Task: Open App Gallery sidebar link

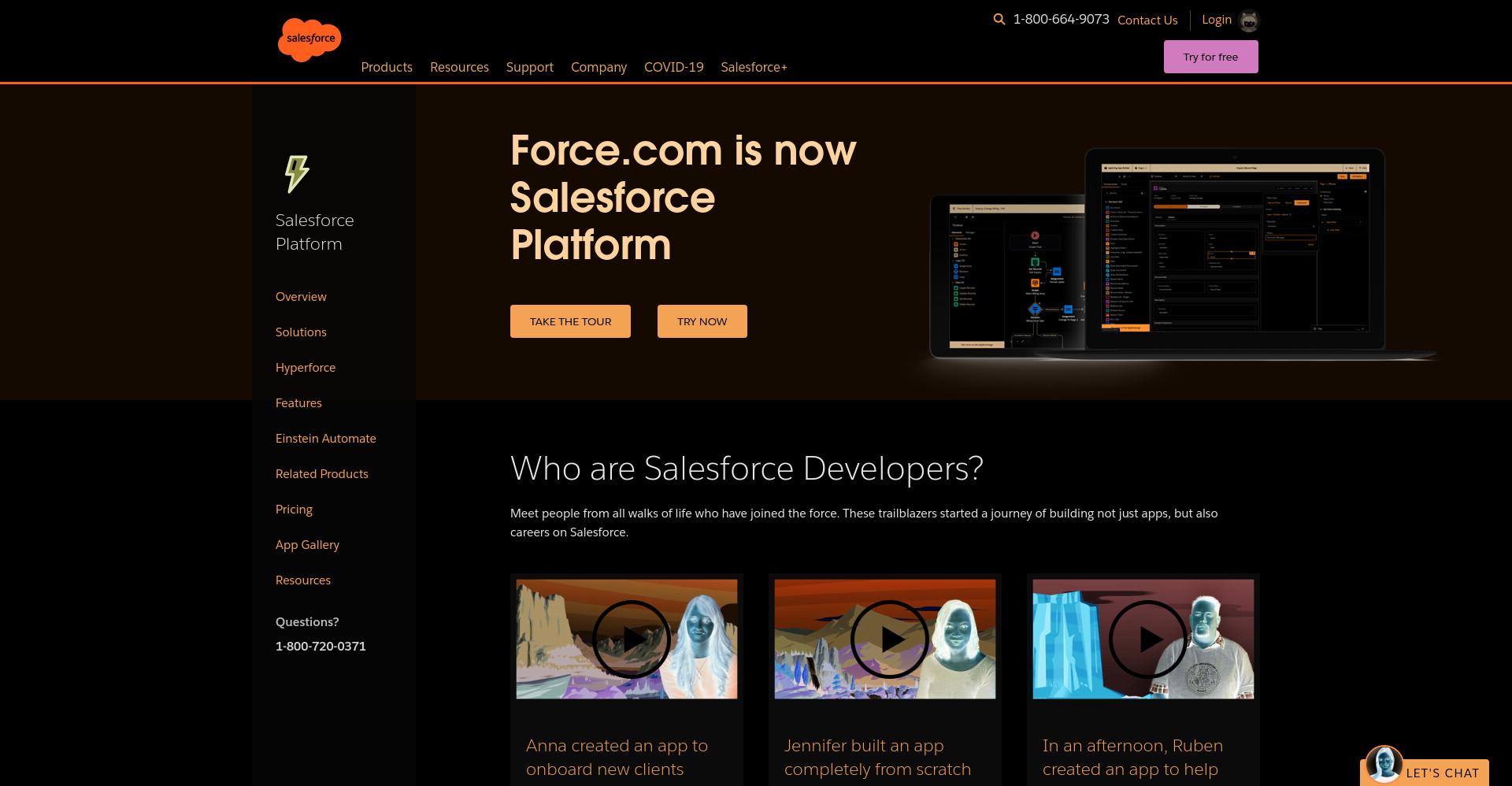Action: pyautogui.click(x=307, y=544)
